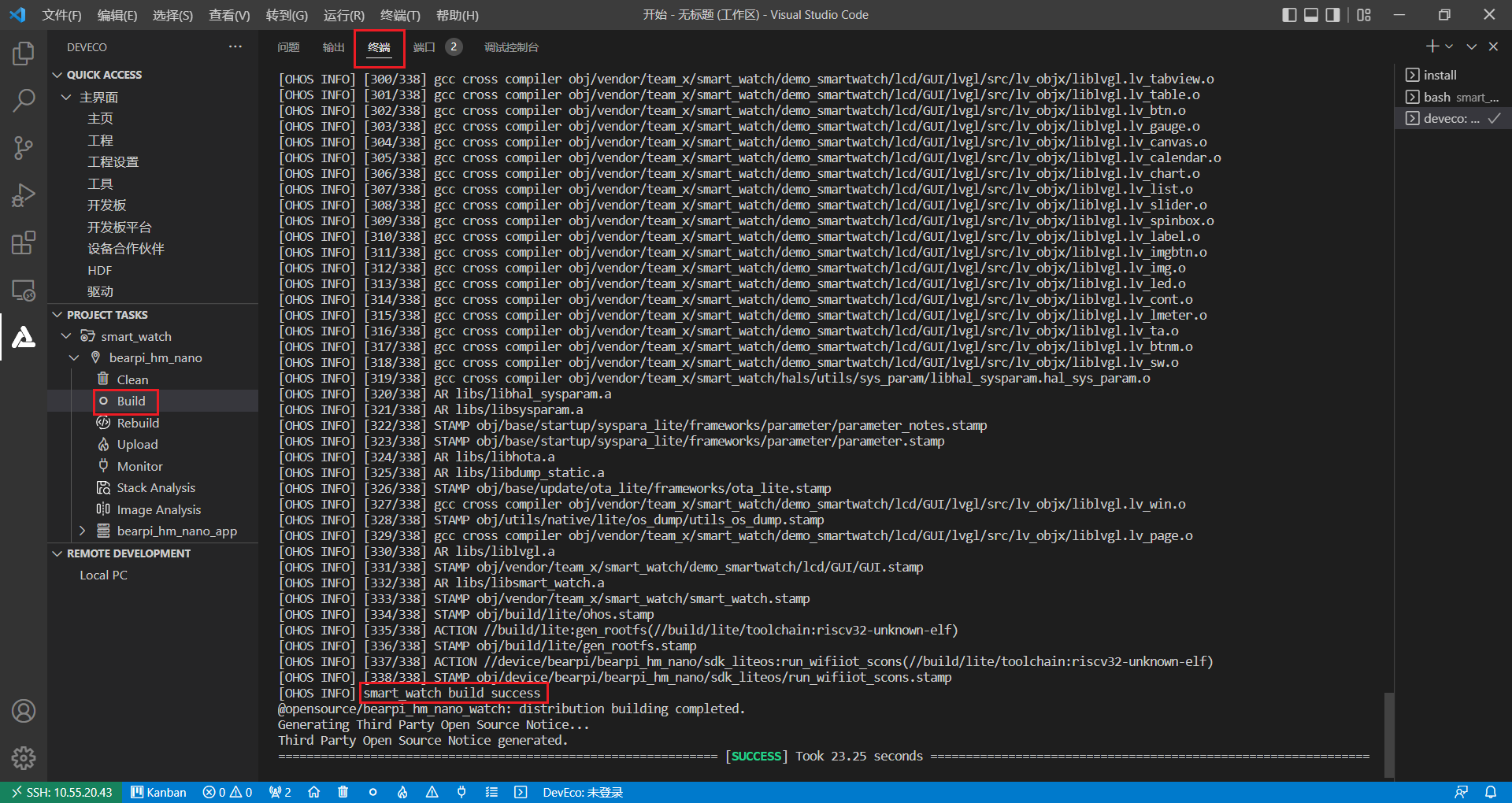Open the Source Control view
The height and width of the screenshot is (803, 1512).
(24, 147)
